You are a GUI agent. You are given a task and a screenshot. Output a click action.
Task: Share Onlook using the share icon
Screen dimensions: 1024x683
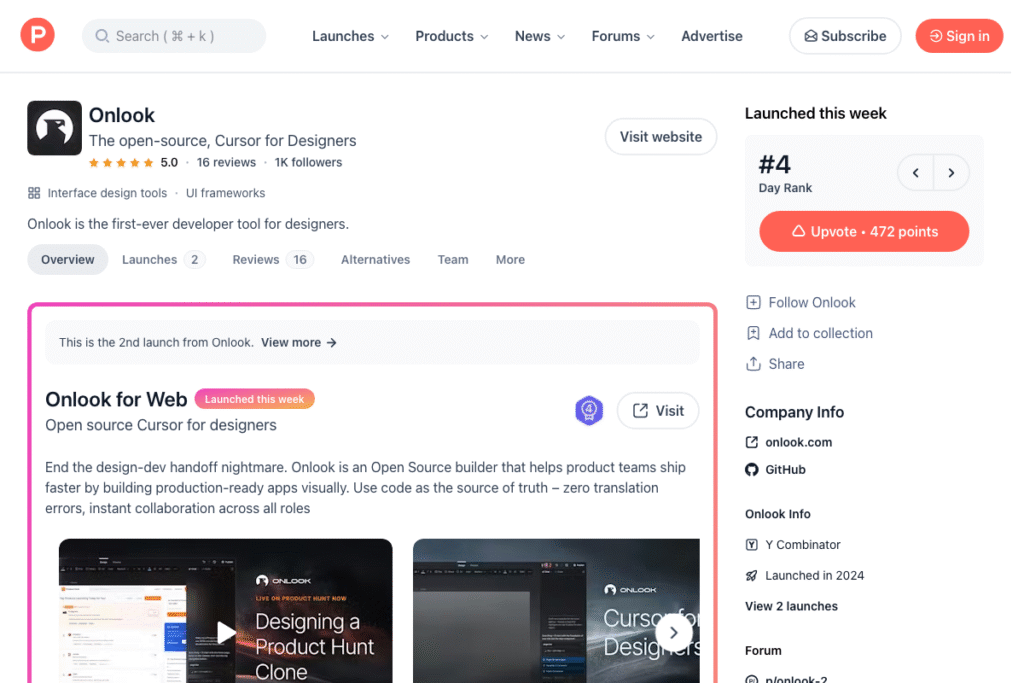tap(753, 364)
